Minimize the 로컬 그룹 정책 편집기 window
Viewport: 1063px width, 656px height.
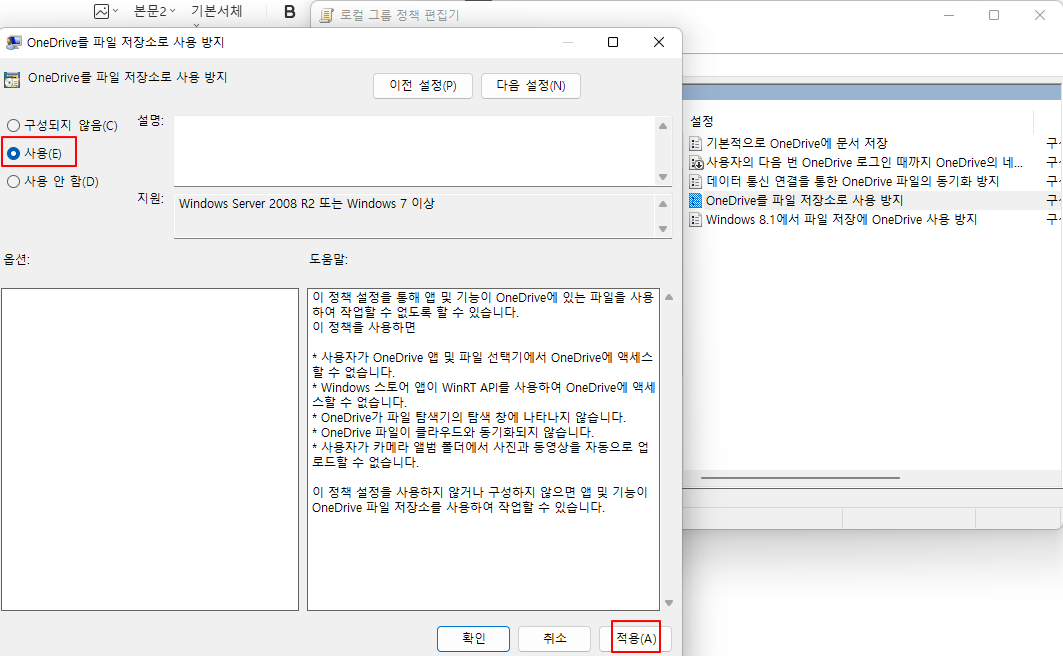(949, 15)
